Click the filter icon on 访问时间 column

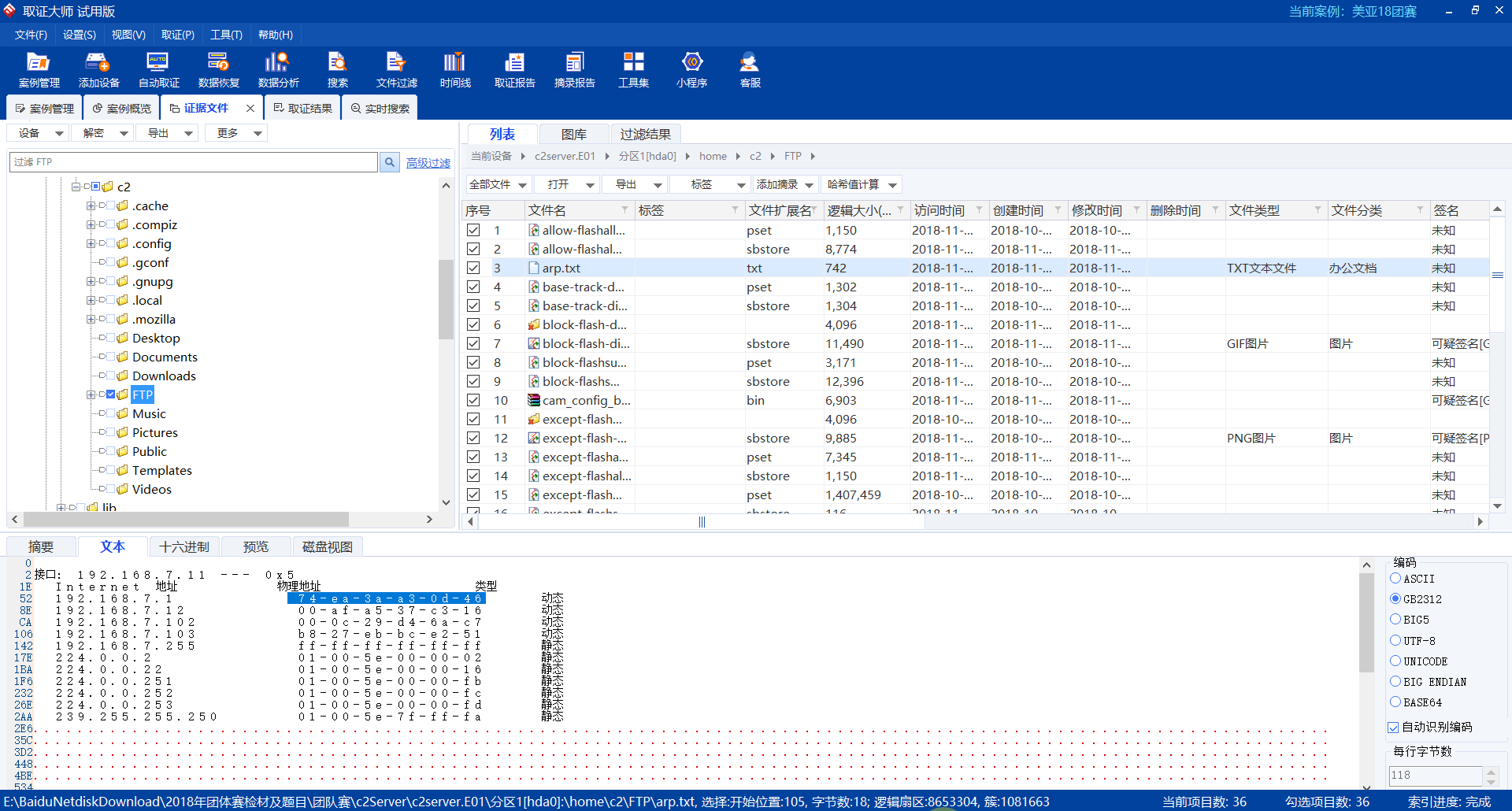980,209
